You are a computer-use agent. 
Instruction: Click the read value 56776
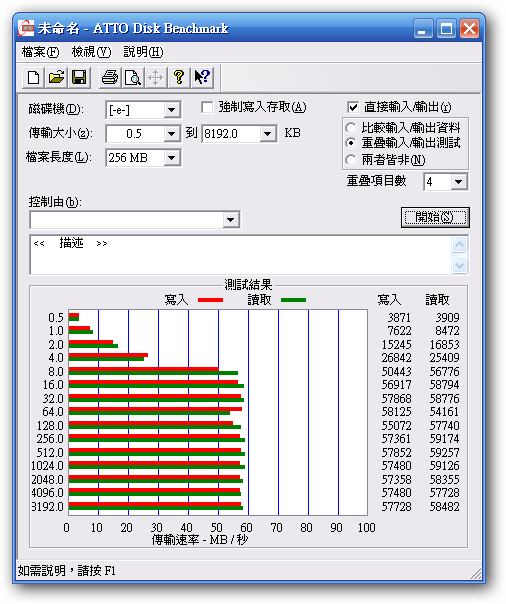click(445, 372)
